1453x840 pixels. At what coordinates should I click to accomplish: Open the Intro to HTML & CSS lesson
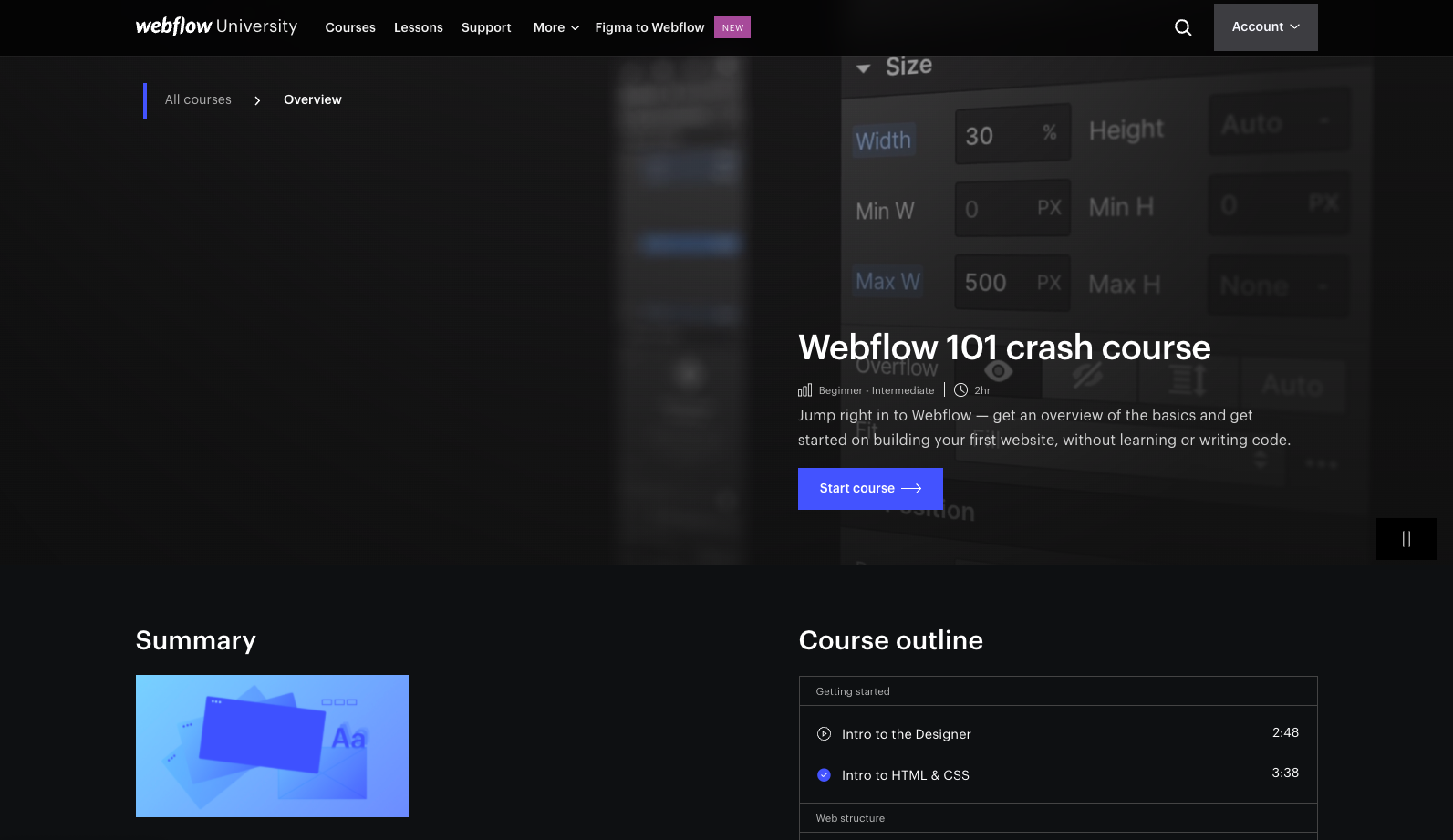click(906, 775)
